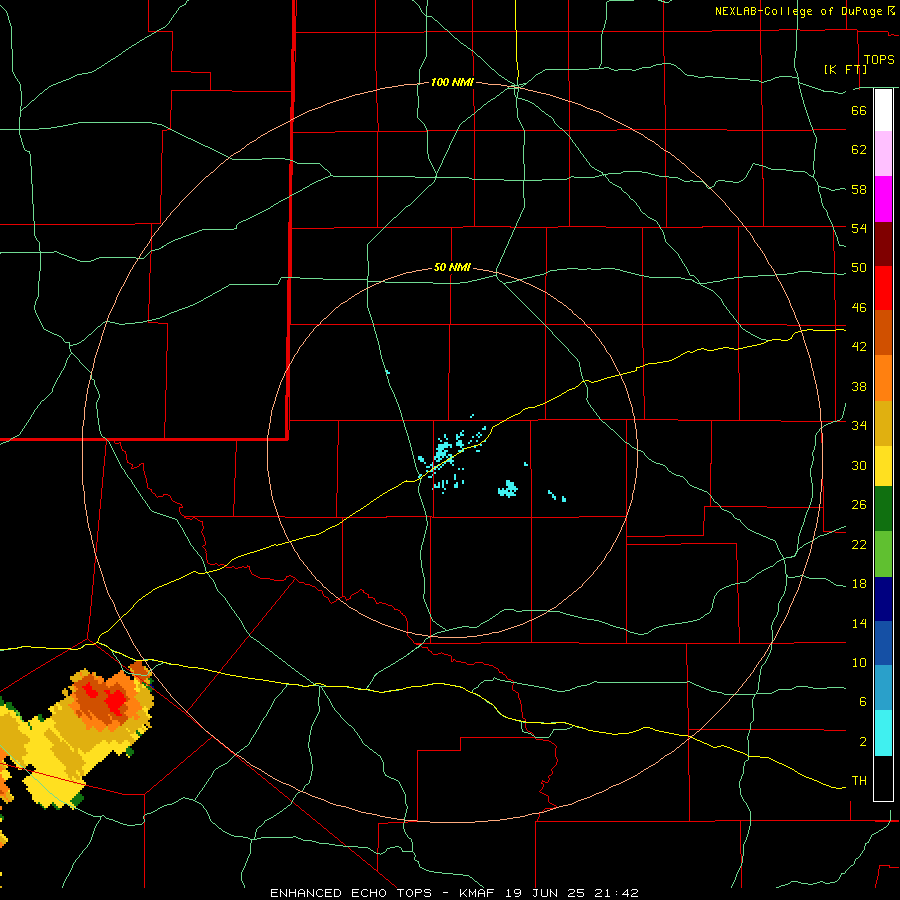Select the magenta swatch in the legend
900x900 pixels.
pyautogui.click(x=883, y=199)
